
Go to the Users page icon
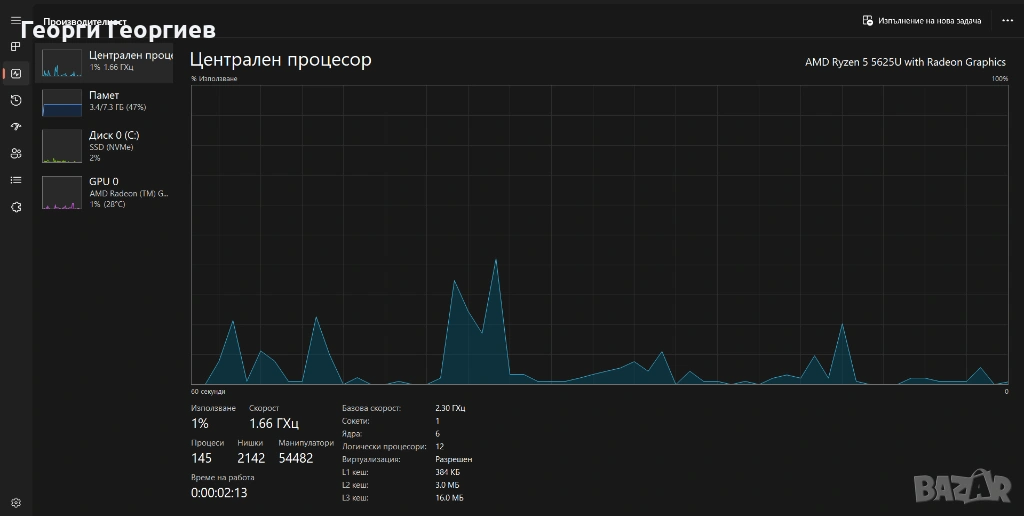click(15, 153)
